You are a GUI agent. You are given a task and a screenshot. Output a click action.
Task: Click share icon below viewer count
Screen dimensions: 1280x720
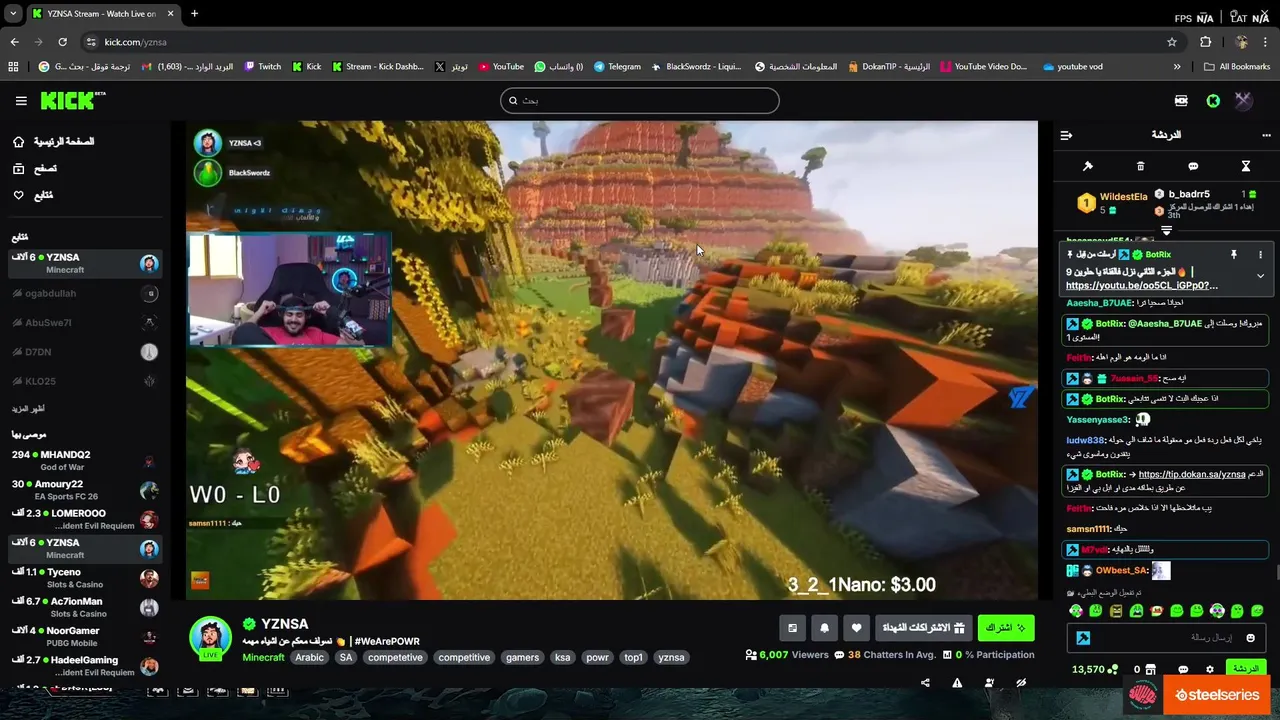(925, 683)
